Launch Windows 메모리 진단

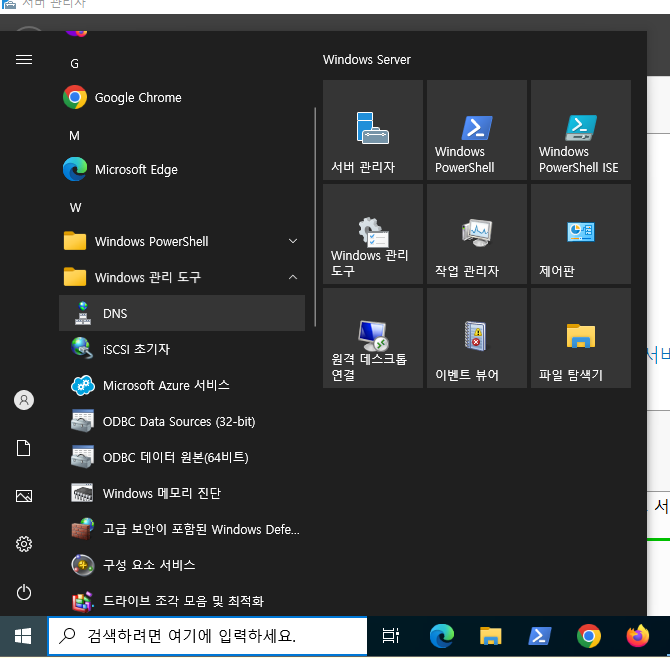182,493
